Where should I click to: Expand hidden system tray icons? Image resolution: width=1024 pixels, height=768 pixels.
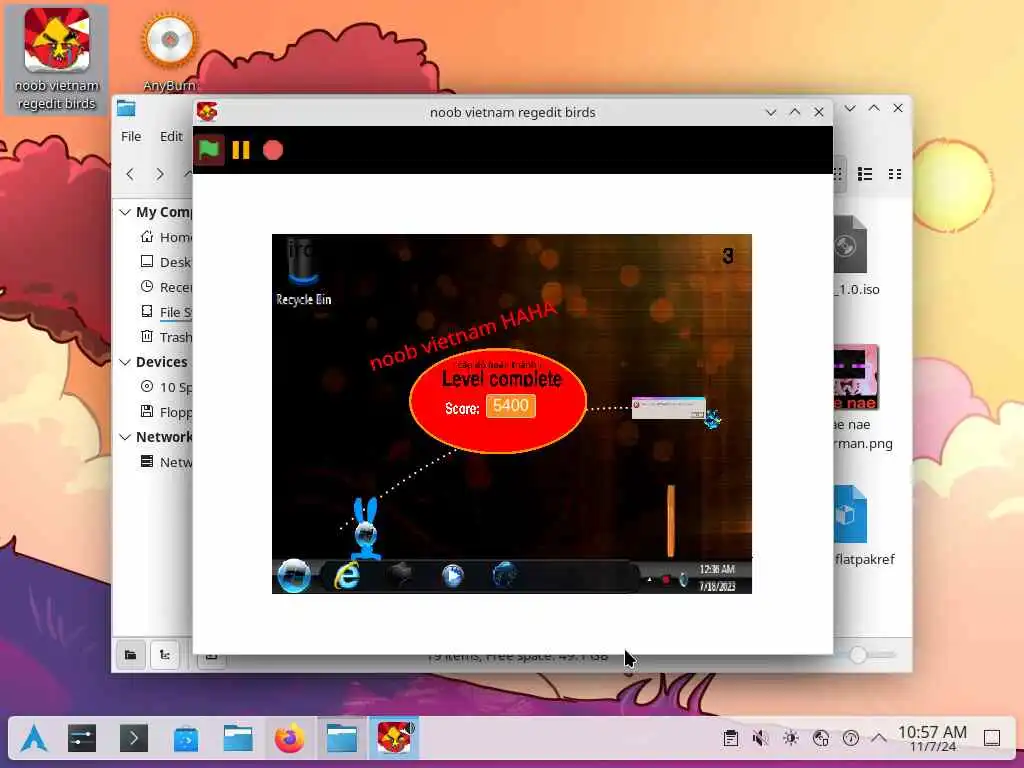[x=879, y=739]
